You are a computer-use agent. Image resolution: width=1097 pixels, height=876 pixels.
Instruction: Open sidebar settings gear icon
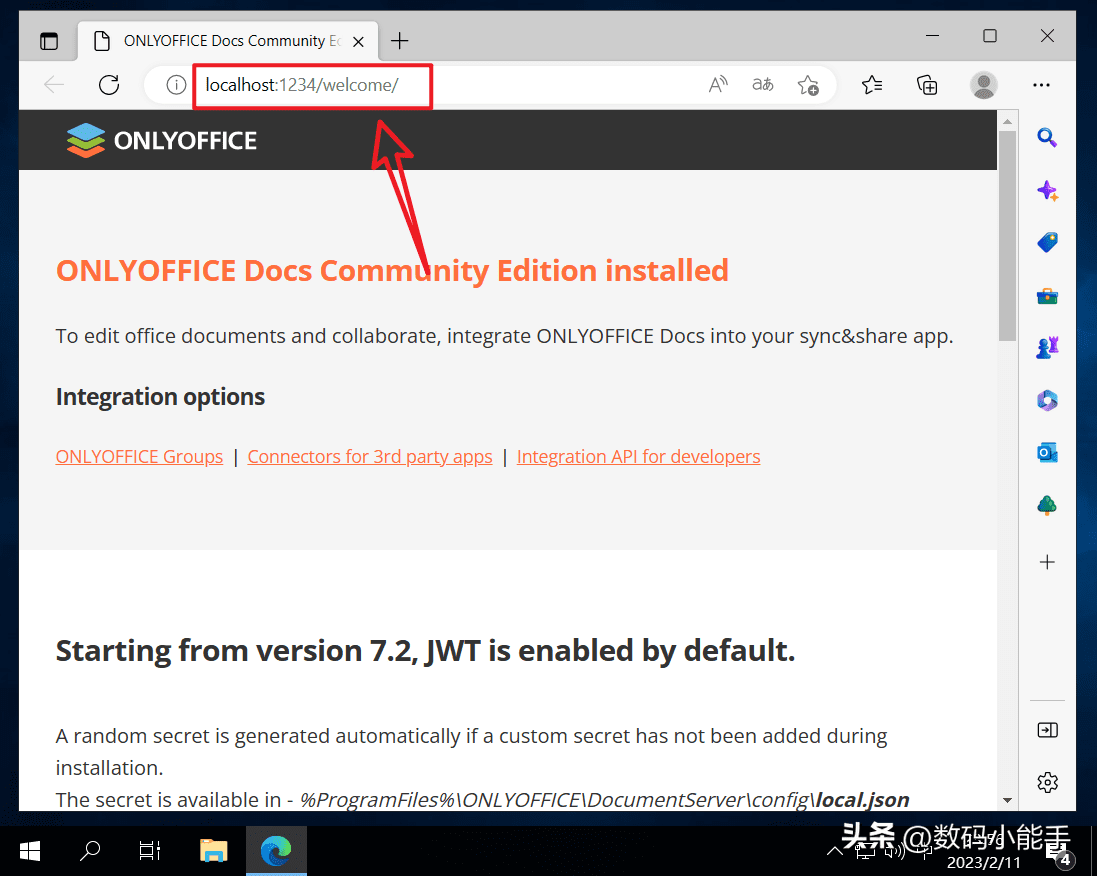pyautogui.click(x=1047, y=782)
